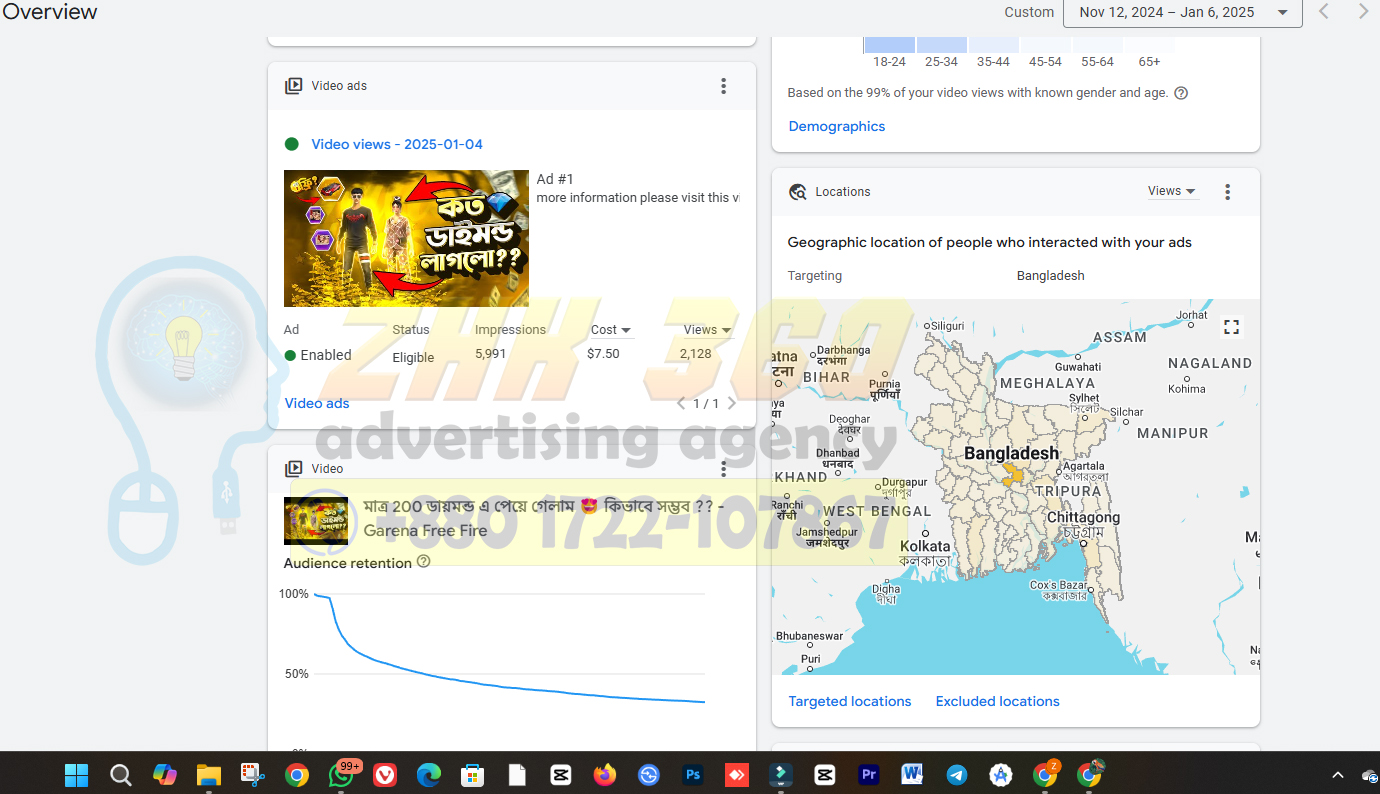Open the Video ads link
This screenshot has height=794, width=1380.
pos(317,403)
